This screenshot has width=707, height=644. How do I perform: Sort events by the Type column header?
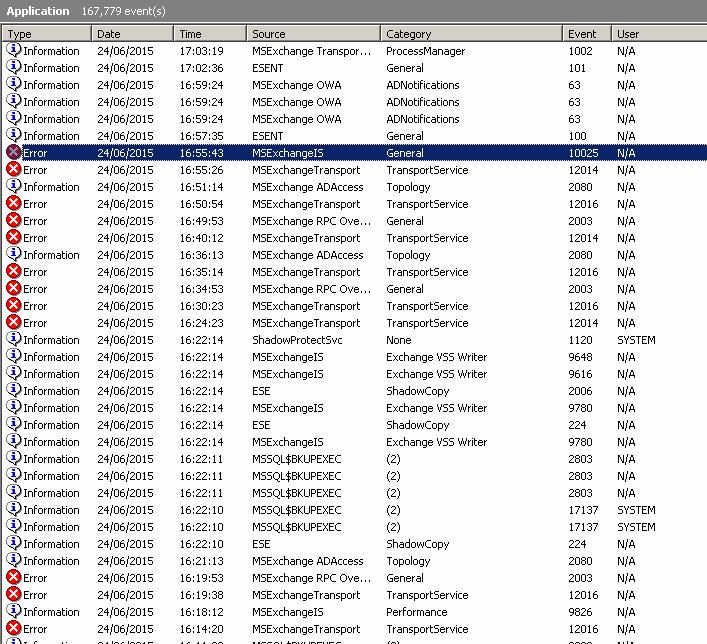click(x=47, y=34)
